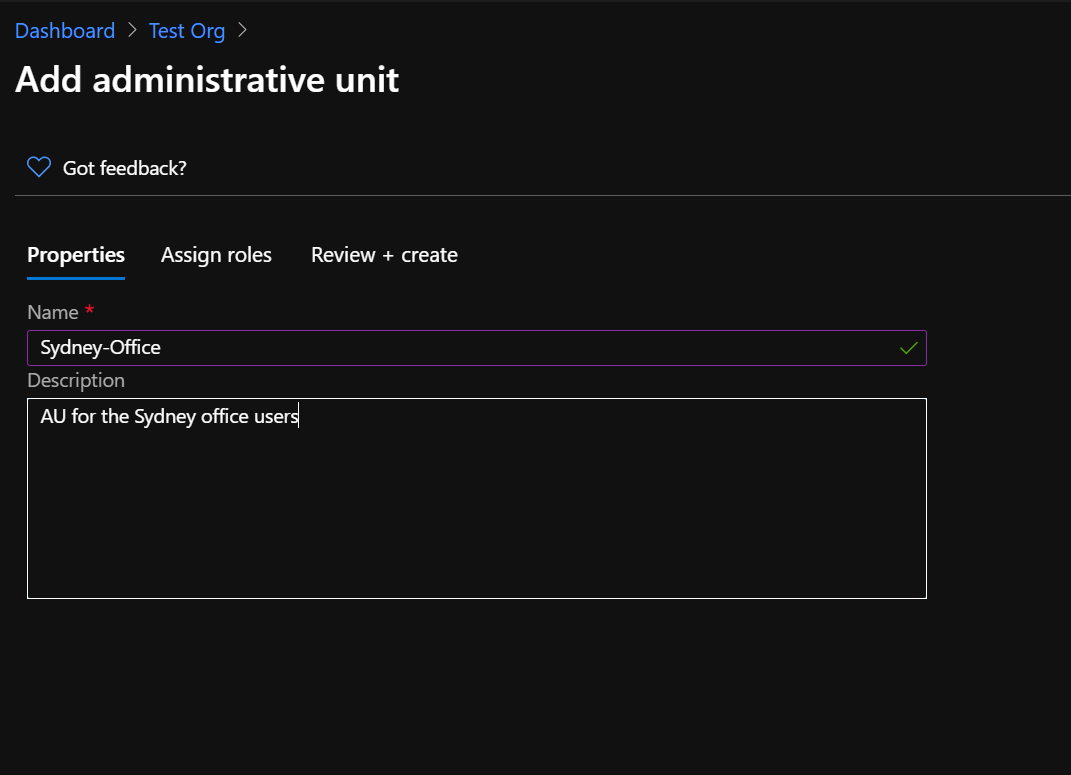Open Test Org from the breadcrumb
This screenshot has height=775, width=1071.
pyautogui.click(x=187, y=30)
